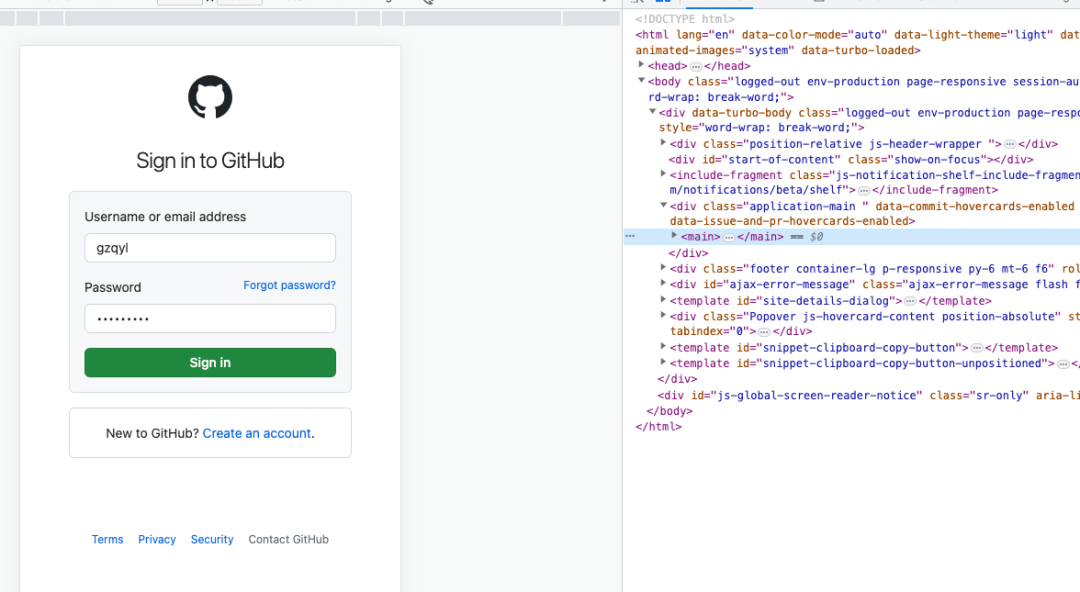The height and width of the screenshot is (592, 1080).
Task: Open the three-dot actions beside the main row
Action: [630, 236]
